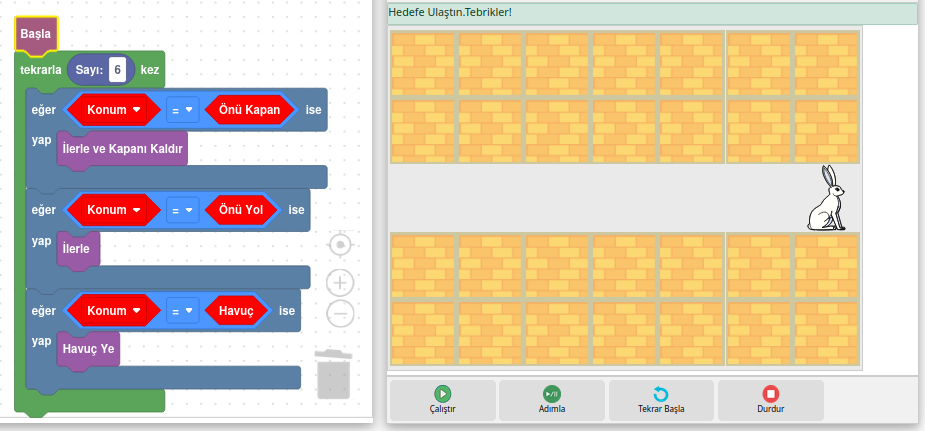Select the İlerle ve Kapanı Kaldır block
925x431 pixels.
[x=123, y=148]
